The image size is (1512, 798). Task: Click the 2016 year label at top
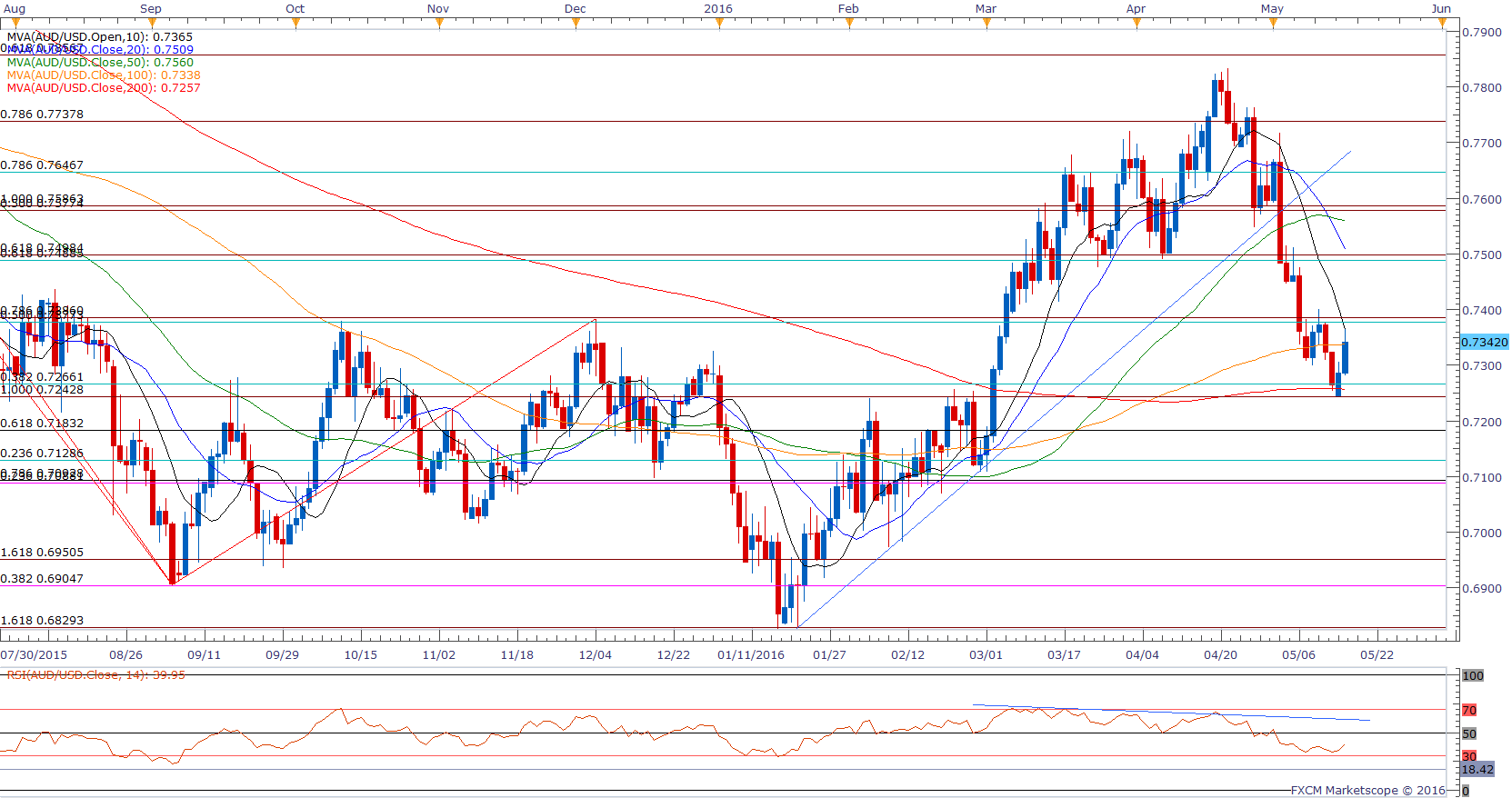pos(718,9)
